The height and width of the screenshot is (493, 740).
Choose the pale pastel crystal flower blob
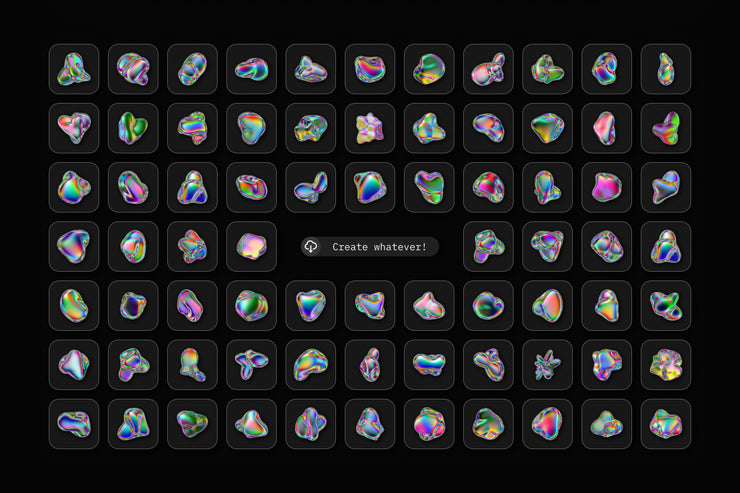370,128
